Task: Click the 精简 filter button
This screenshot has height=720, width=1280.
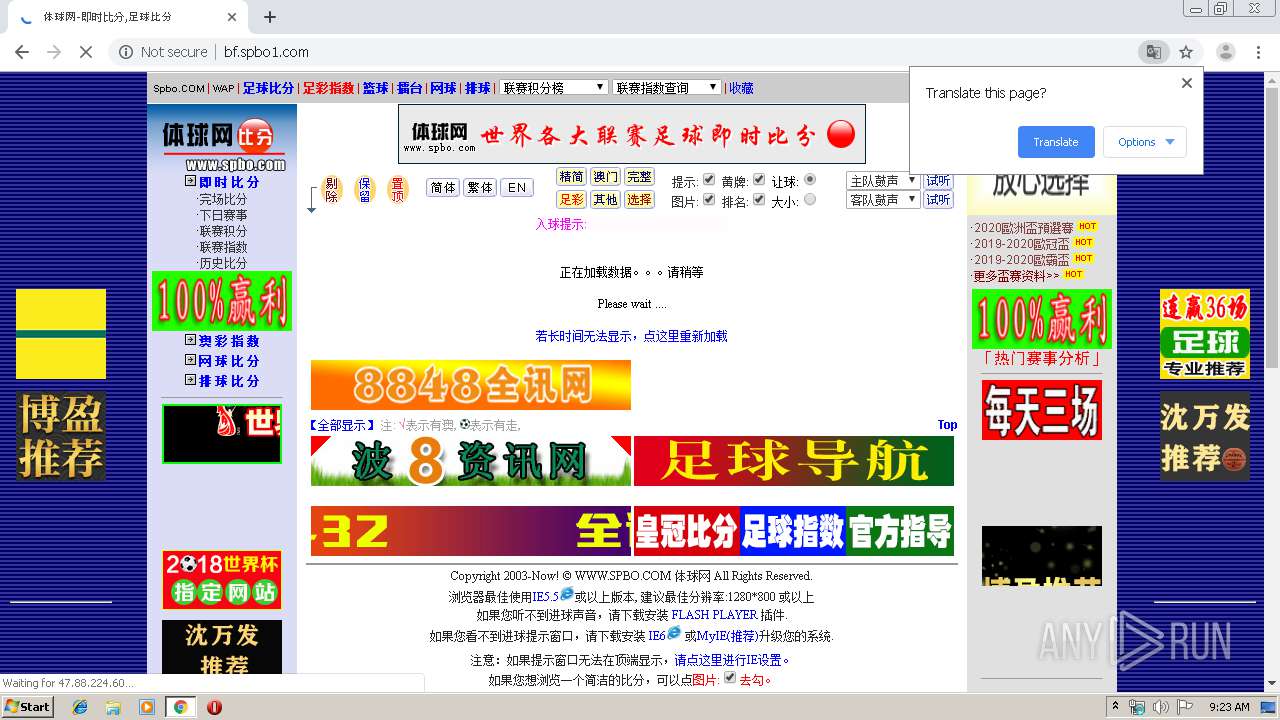Action: point(571,177)
